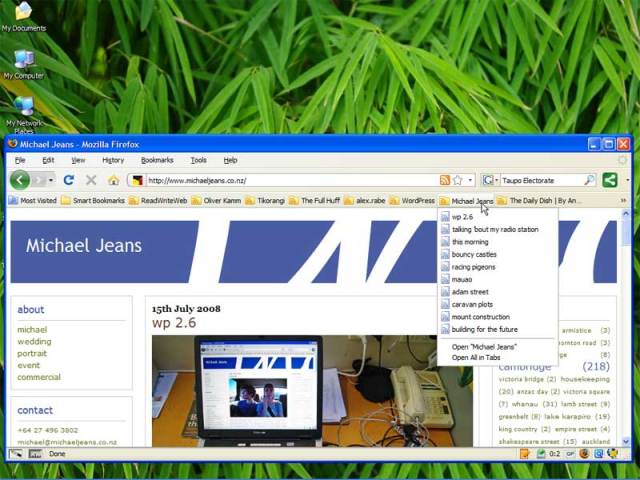Viewport: 640px width, 480px height.
Task: Click the green Back navigation button
Action: (x=20, y=180)
